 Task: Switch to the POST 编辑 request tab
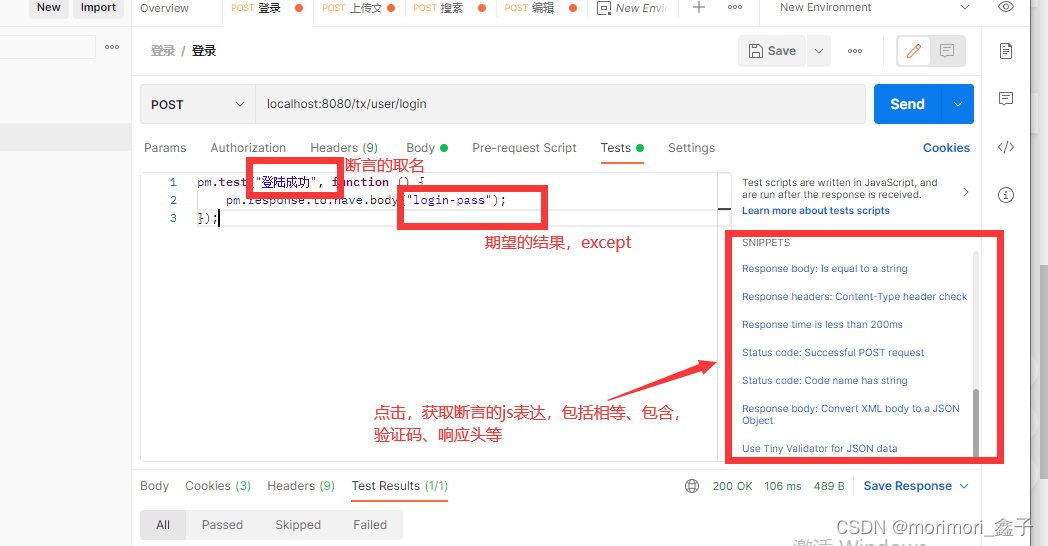[x=541, y=8]
